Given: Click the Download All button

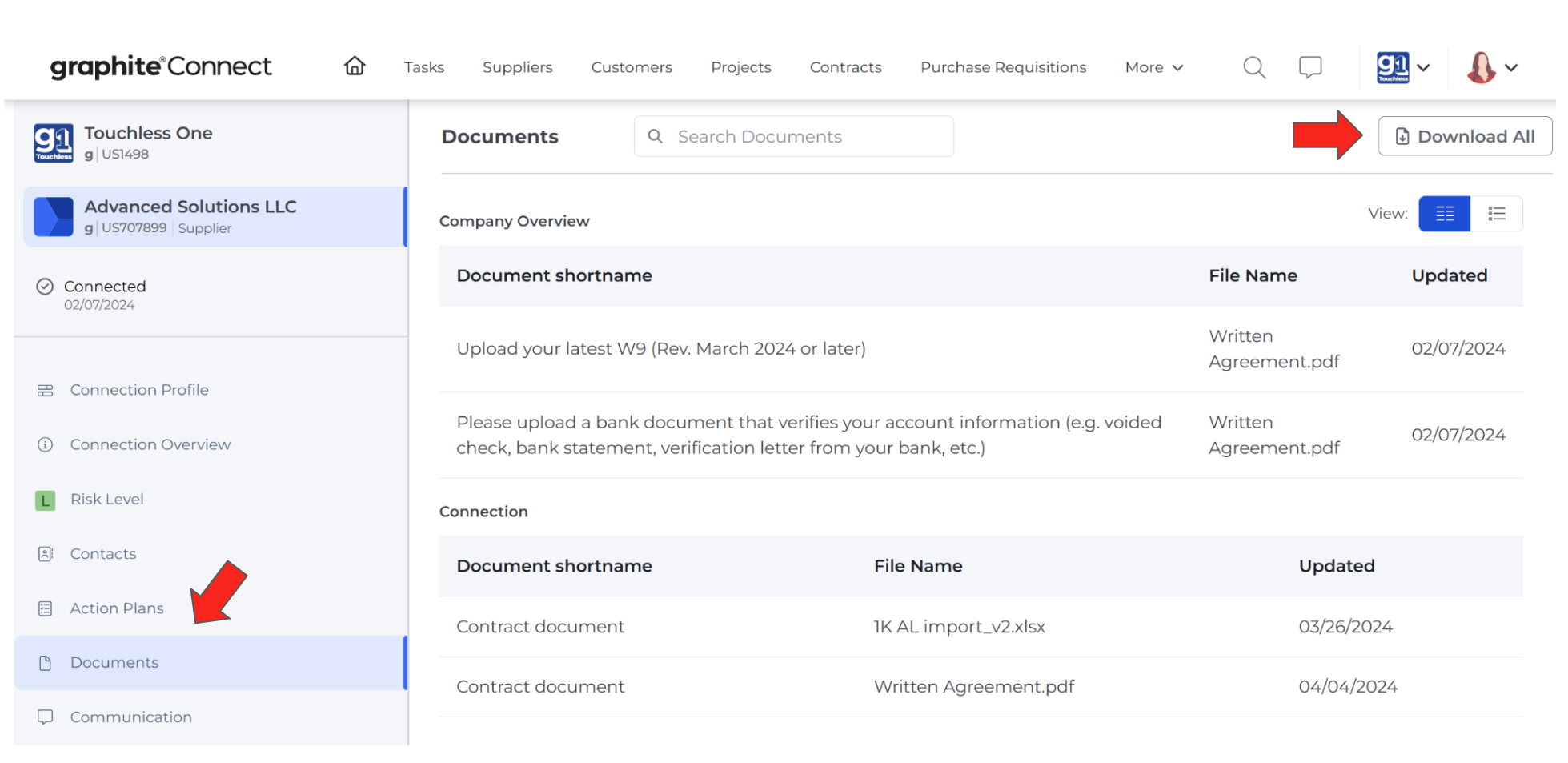Looking at the screenshot, I should [1465, 136].
